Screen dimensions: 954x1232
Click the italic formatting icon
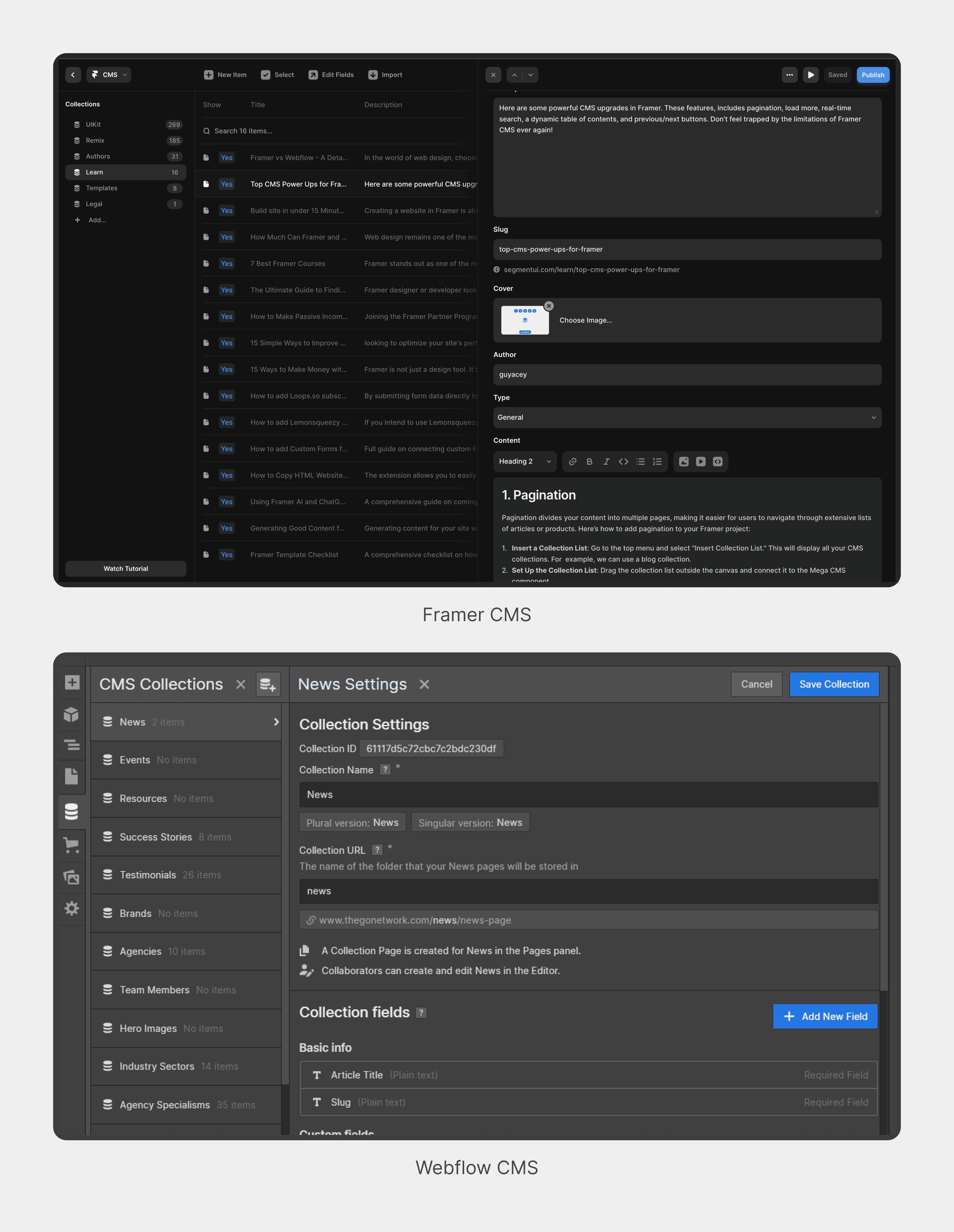[606, 461]
